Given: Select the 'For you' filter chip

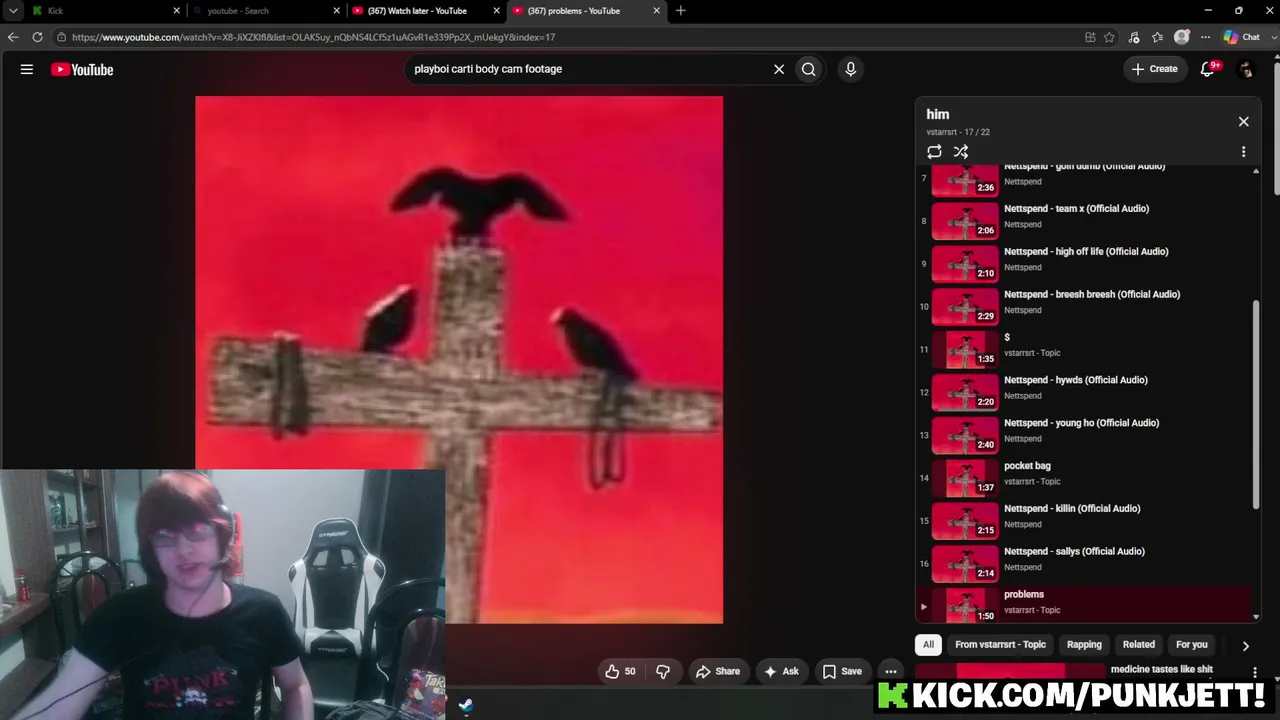Looking at the screenshot, I should pyautogui.click(x=1192, y=645).
